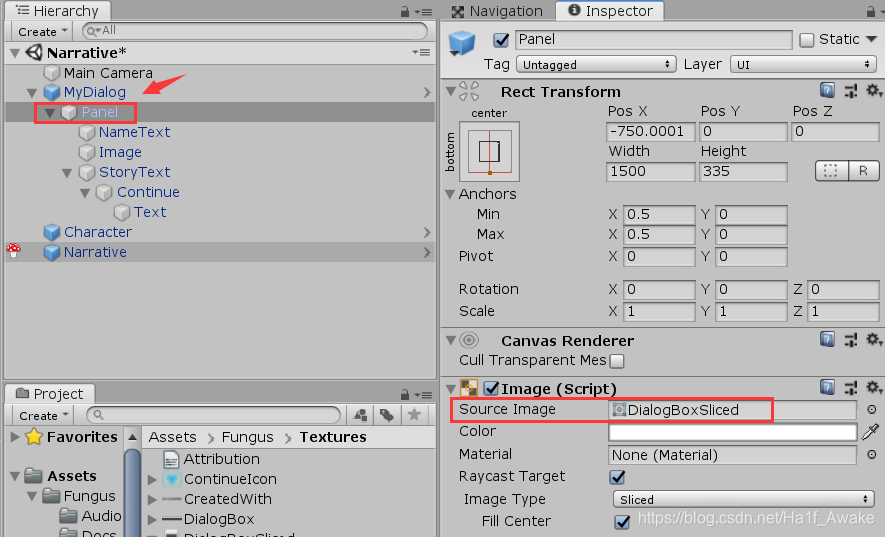The height and width of the screenshot is (537, 885).
Task: Expand the Favorites folder in Project
Action: pos(15,436)
